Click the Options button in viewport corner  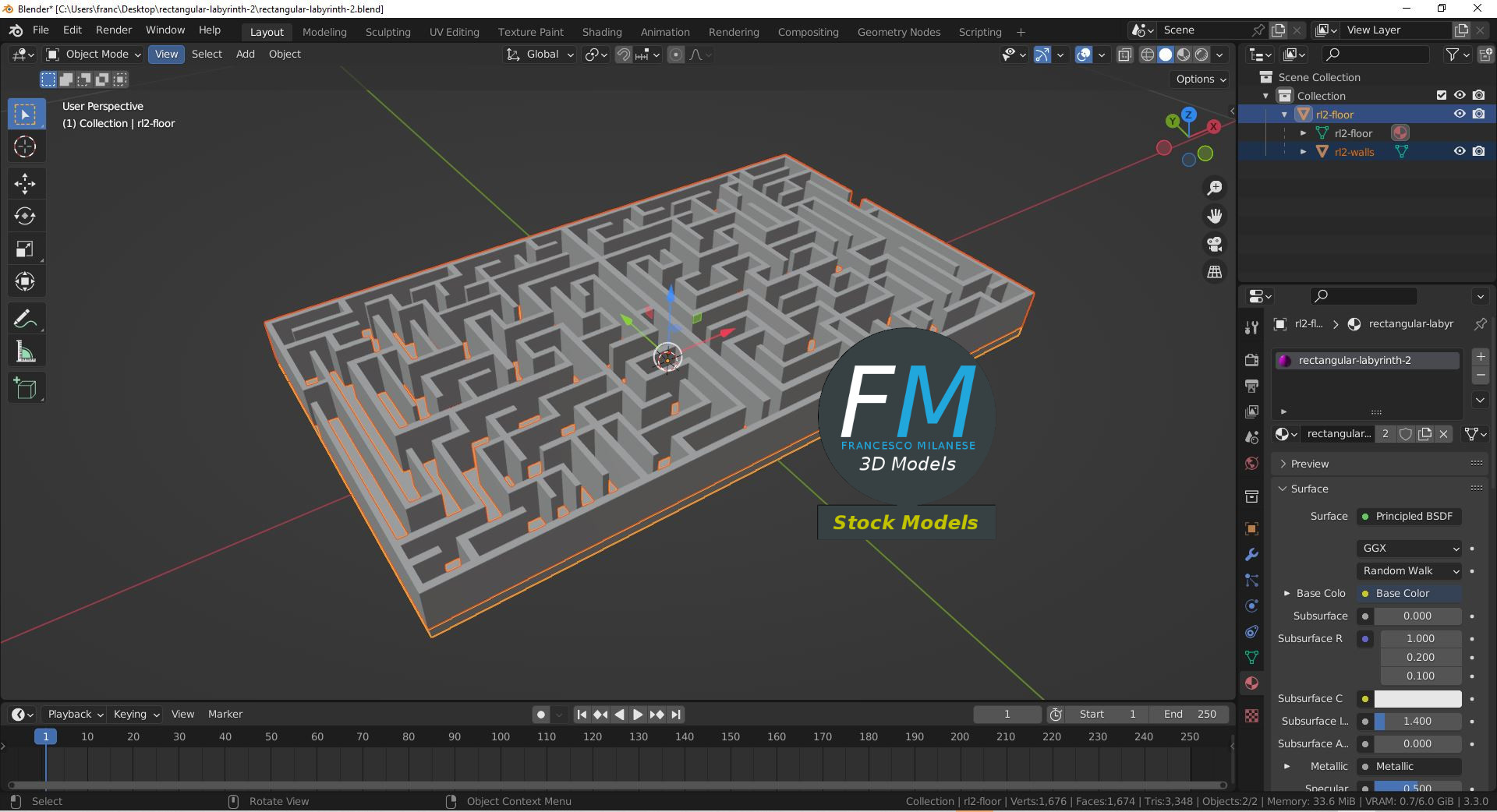[1198, 79]
